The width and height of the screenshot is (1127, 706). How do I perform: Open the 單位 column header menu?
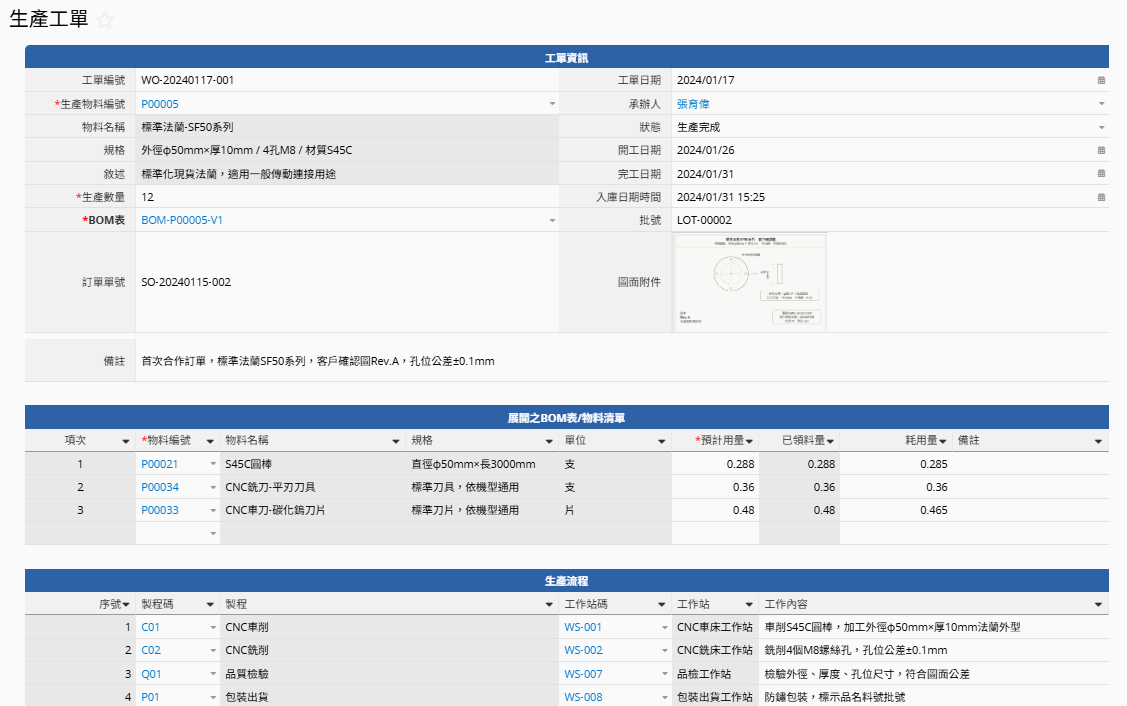click(x=661, y=441)
